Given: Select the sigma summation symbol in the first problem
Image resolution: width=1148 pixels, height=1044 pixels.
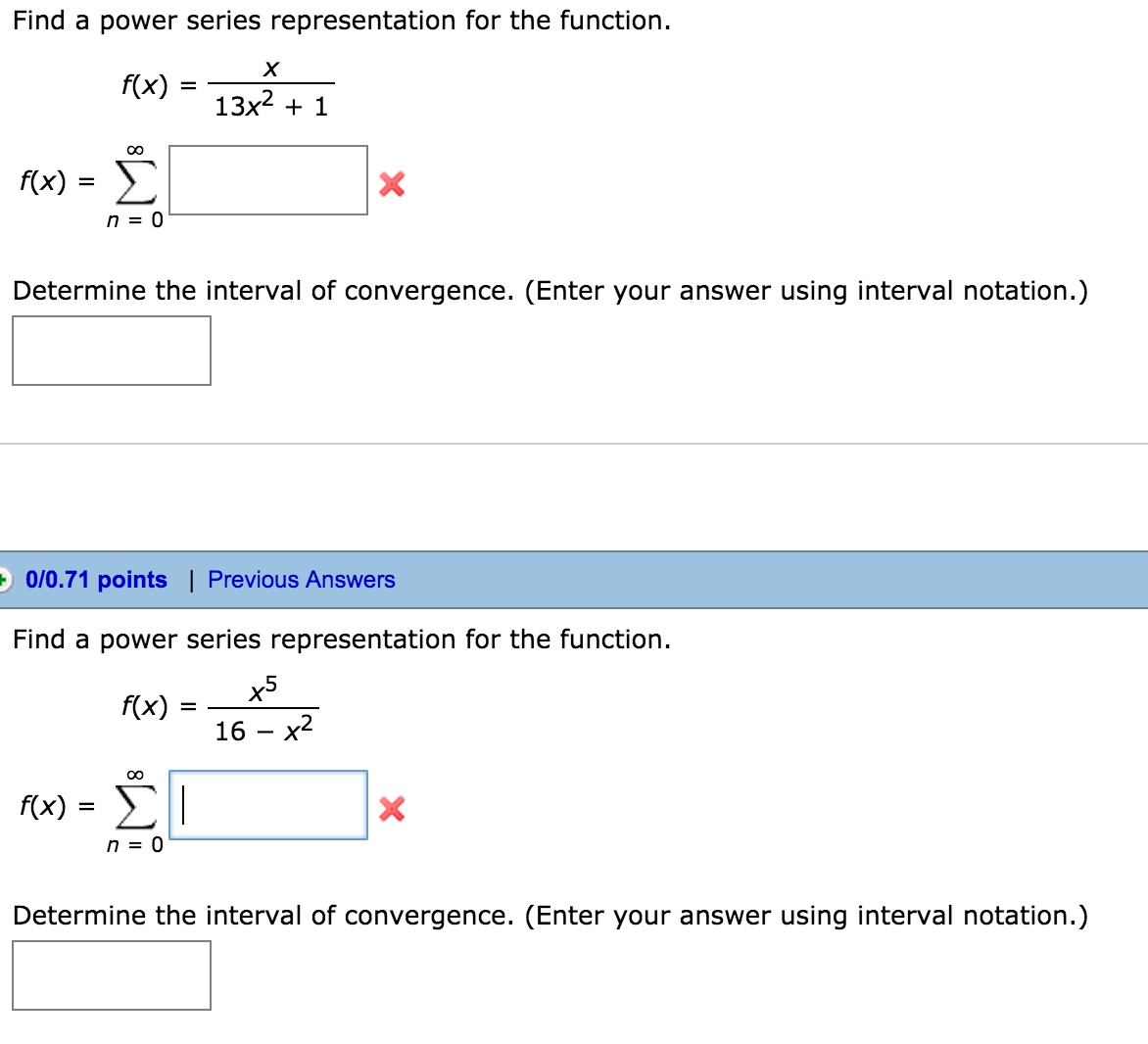Looking at the screenshot, I should coord(137,182).
